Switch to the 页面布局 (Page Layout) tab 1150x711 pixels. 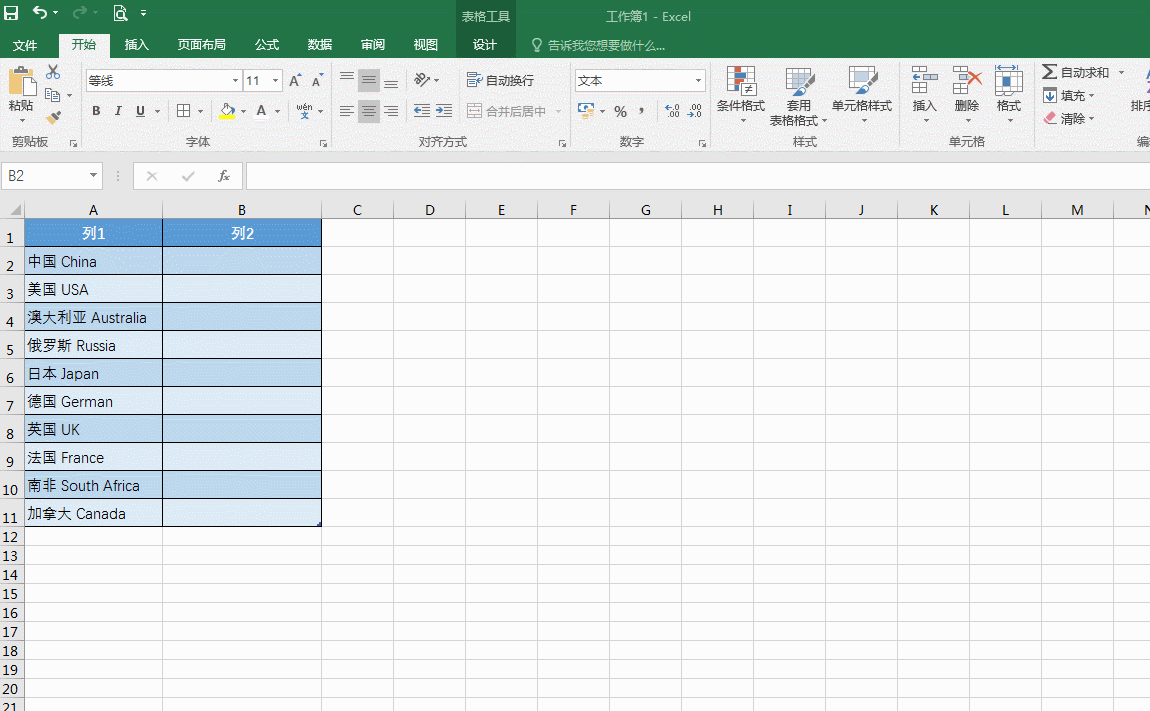pos(201,45)
